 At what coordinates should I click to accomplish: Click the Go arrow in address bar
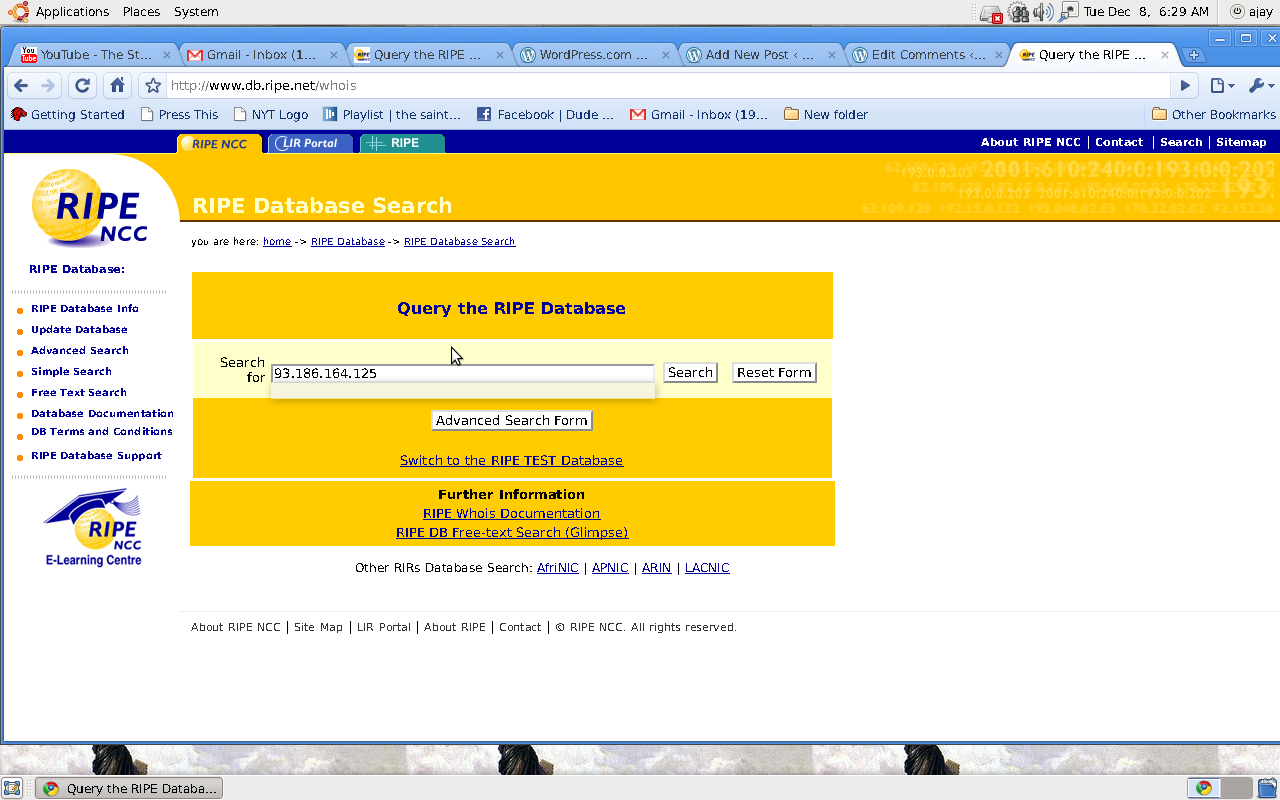pos(1185,86)
